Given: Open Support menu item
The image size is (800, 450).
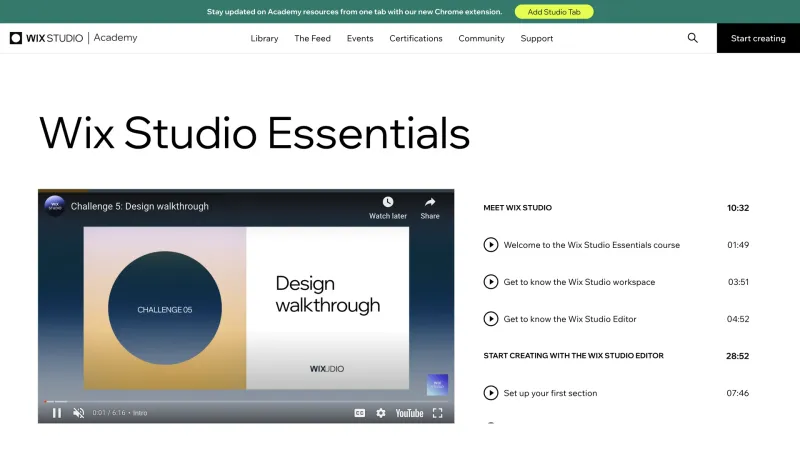Looking at the screenshot, I should point(537,38).
